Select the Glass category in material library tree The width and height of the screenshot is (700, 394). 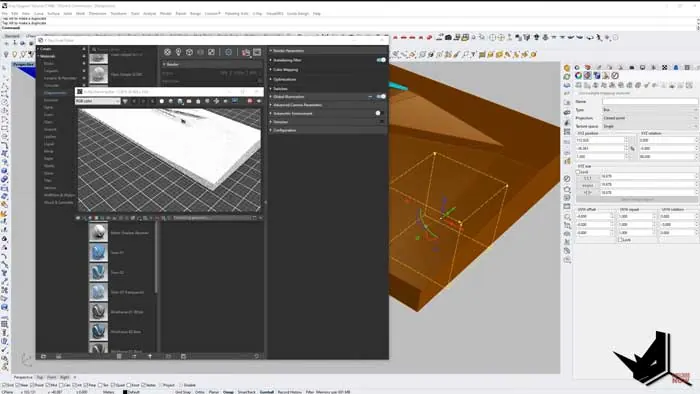click(x=48, y=122)
